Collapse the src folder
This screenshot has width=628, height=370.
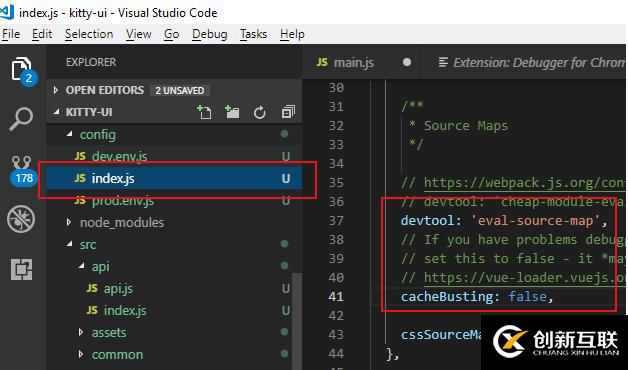click(x=70, y=244)
